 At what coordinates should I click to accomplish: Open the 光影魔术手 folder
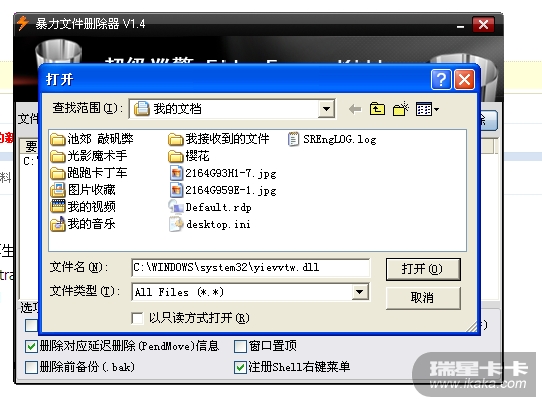[89, 156]
